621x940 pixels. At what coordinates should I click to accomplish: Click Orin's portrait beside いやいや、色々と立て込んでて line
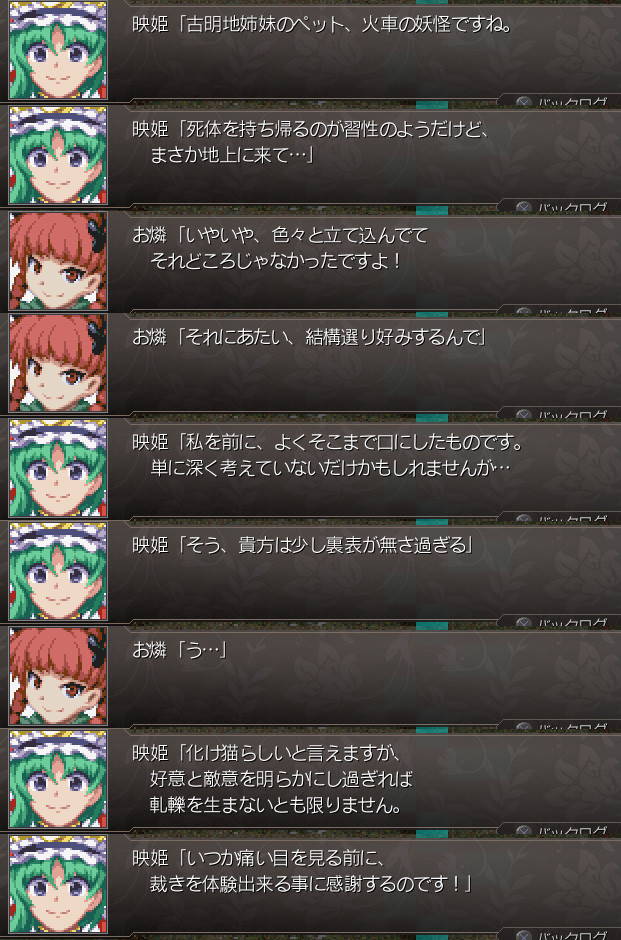pos(58,261)
